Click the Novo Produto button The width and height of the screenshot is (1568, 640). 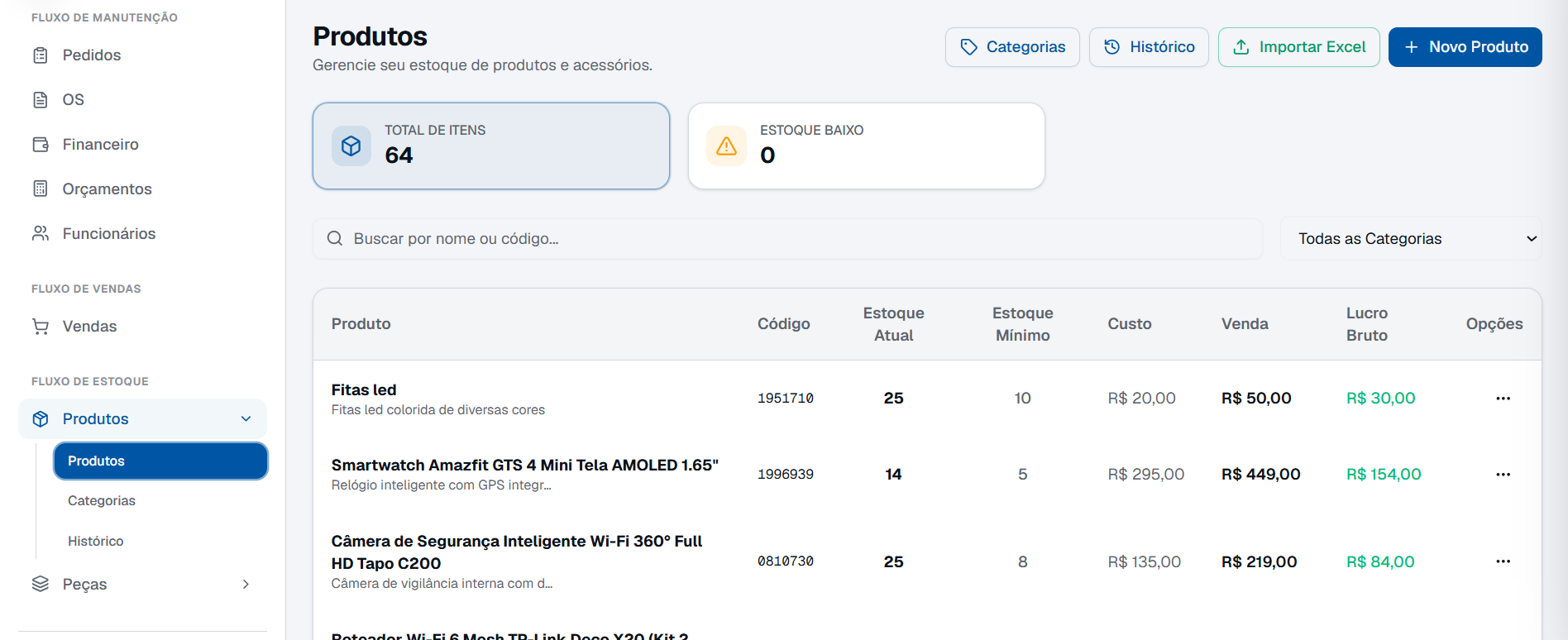point(1465,47)
